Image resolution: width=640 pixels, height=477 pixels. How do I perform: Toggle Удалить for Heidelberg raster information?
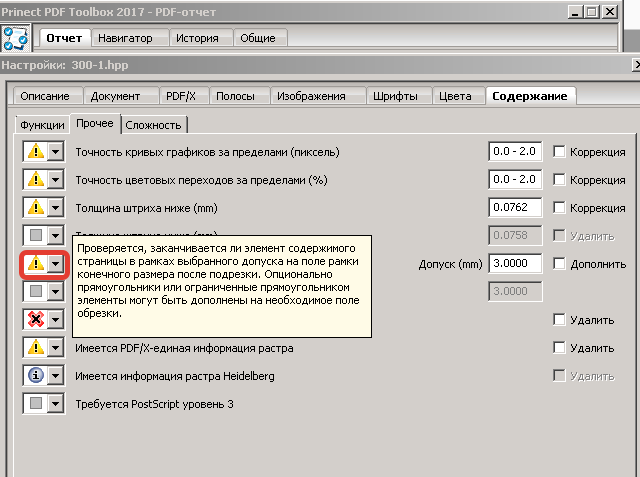[x=559, y=375]
